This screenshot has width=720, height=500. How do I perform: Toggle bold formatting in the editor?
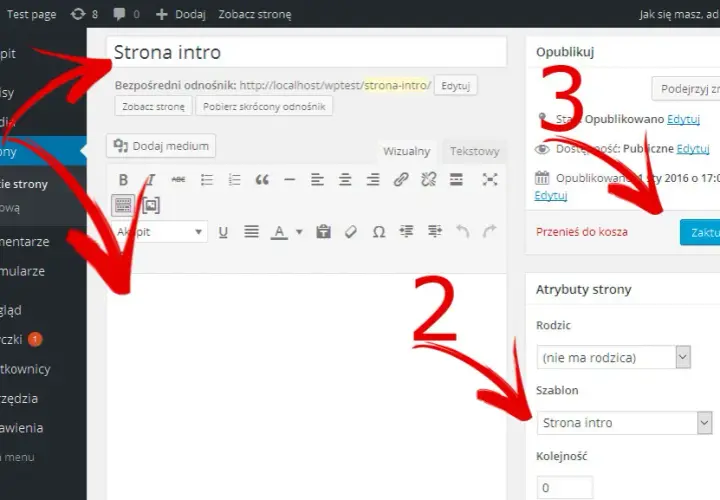click(x=123, y=180)
